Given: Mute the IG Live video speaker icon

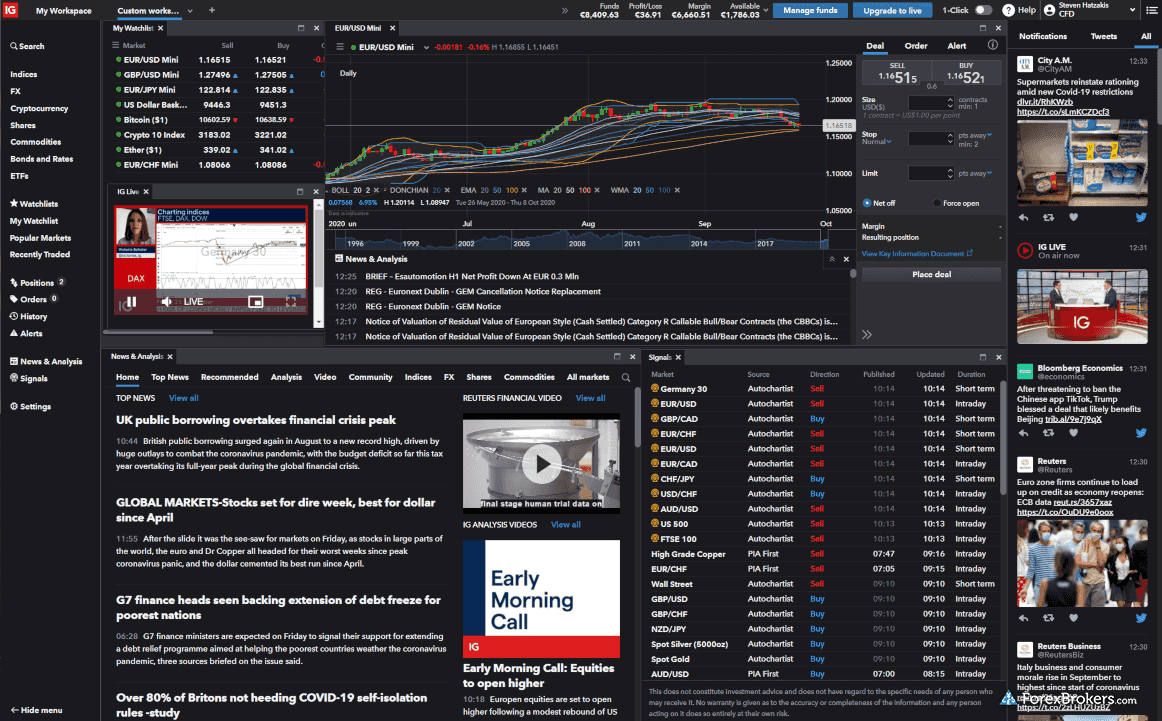Looking at the screenshot, I should 167,302.
